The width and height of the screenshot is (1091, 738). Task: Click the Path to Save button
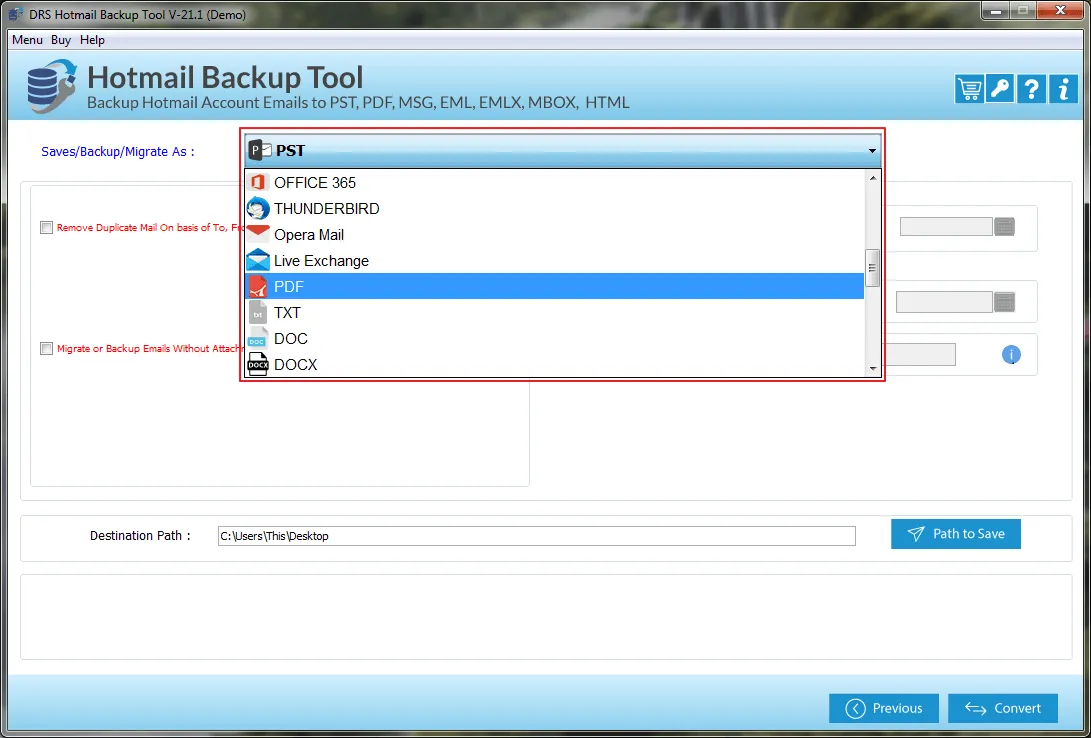click(956, 534)
